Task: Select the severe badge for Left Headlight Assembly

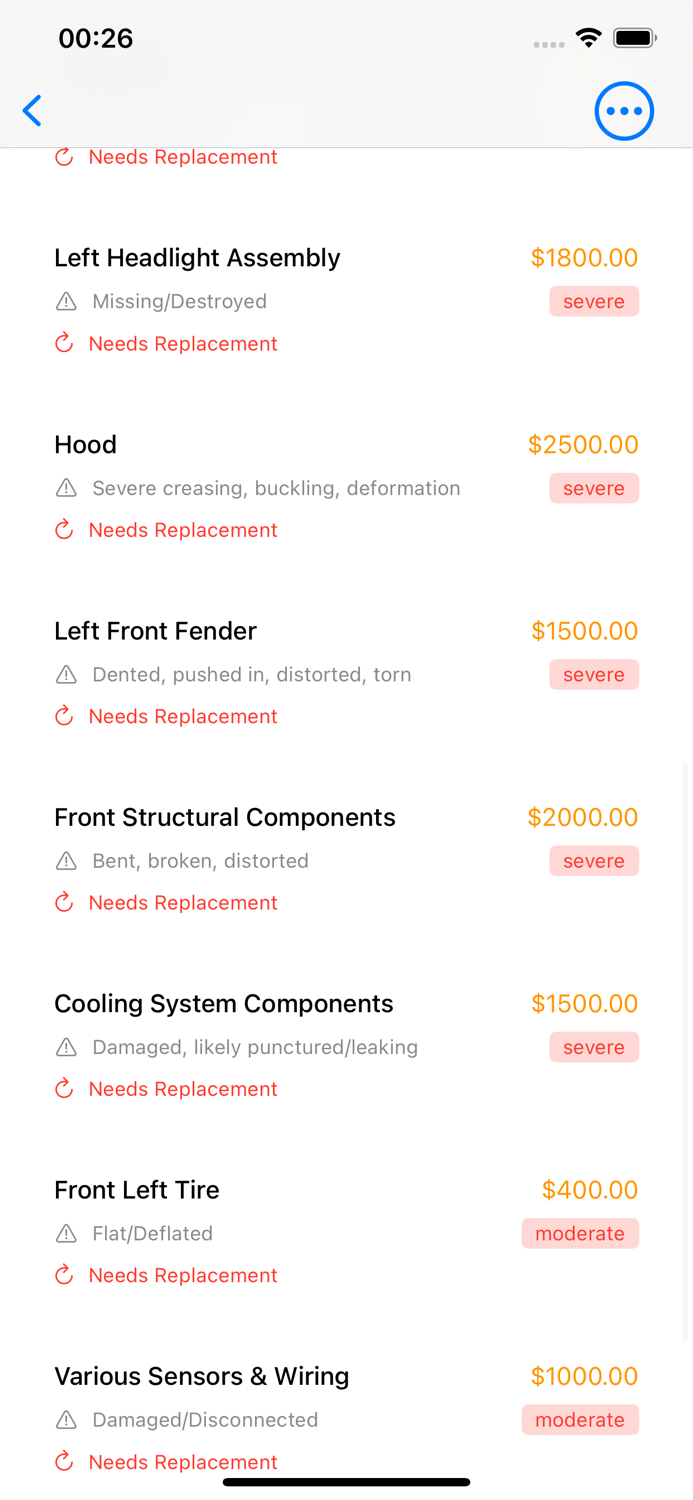Action: [594, 301]
